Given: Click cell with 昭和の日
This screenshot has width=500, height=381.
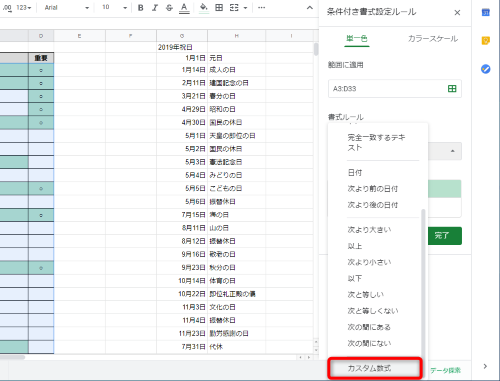Looking at the screenshot, I should [x=237, y=109].
